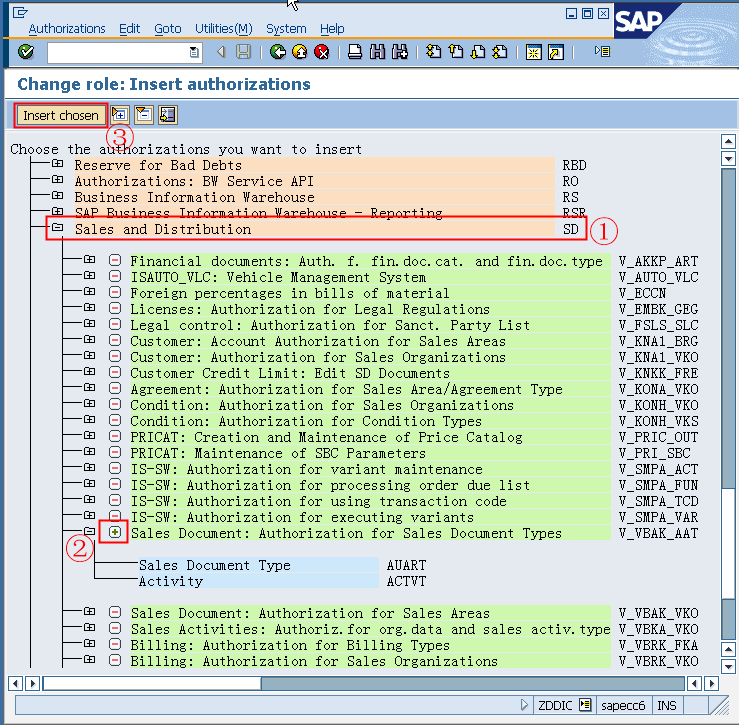
Task: Toggle selection for V_KNA1_BRG Customer Account Authorization
Action: pos(115,340)
